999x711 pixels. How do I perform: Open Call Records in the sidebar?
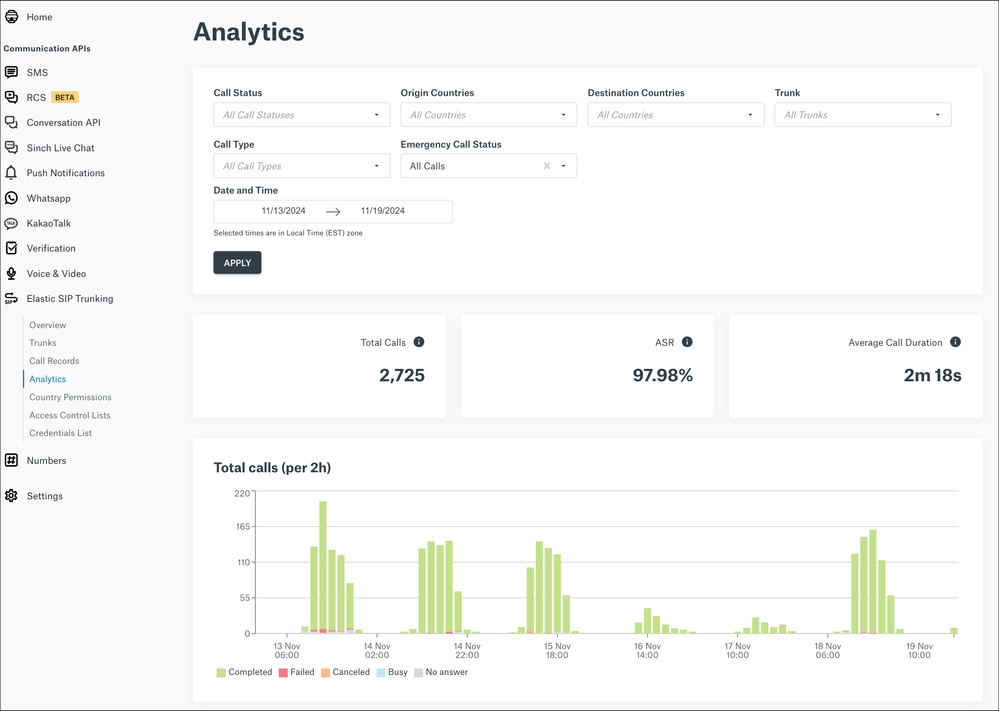tap(54, 361)
